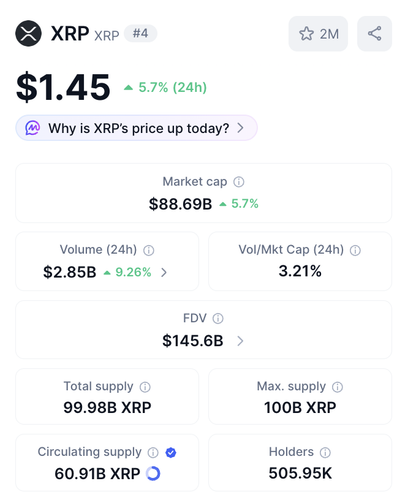Click the verified circulating supply badge

171,453
